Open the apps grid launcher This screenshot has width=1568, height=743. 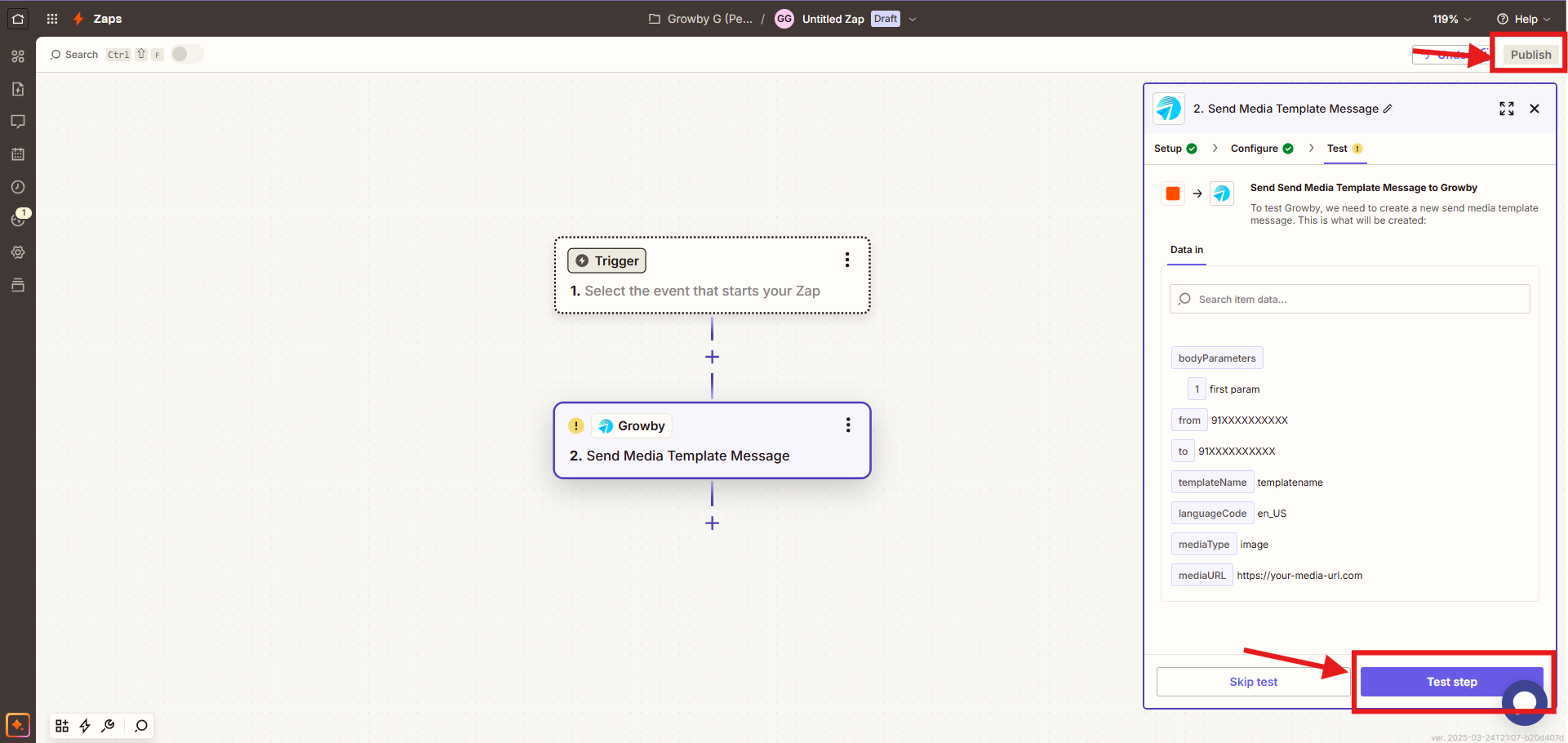52,18
